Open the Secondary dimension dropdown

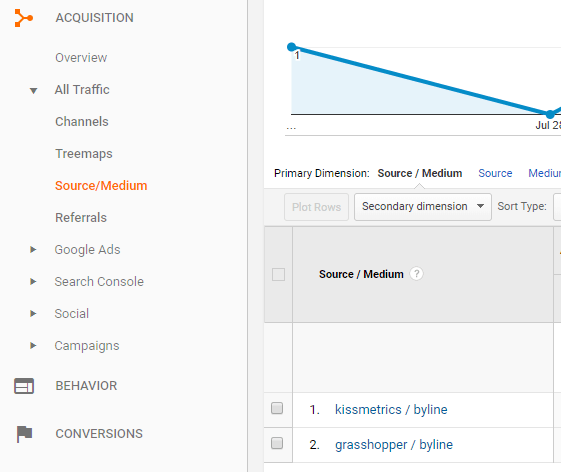click(x=423, y=206)
